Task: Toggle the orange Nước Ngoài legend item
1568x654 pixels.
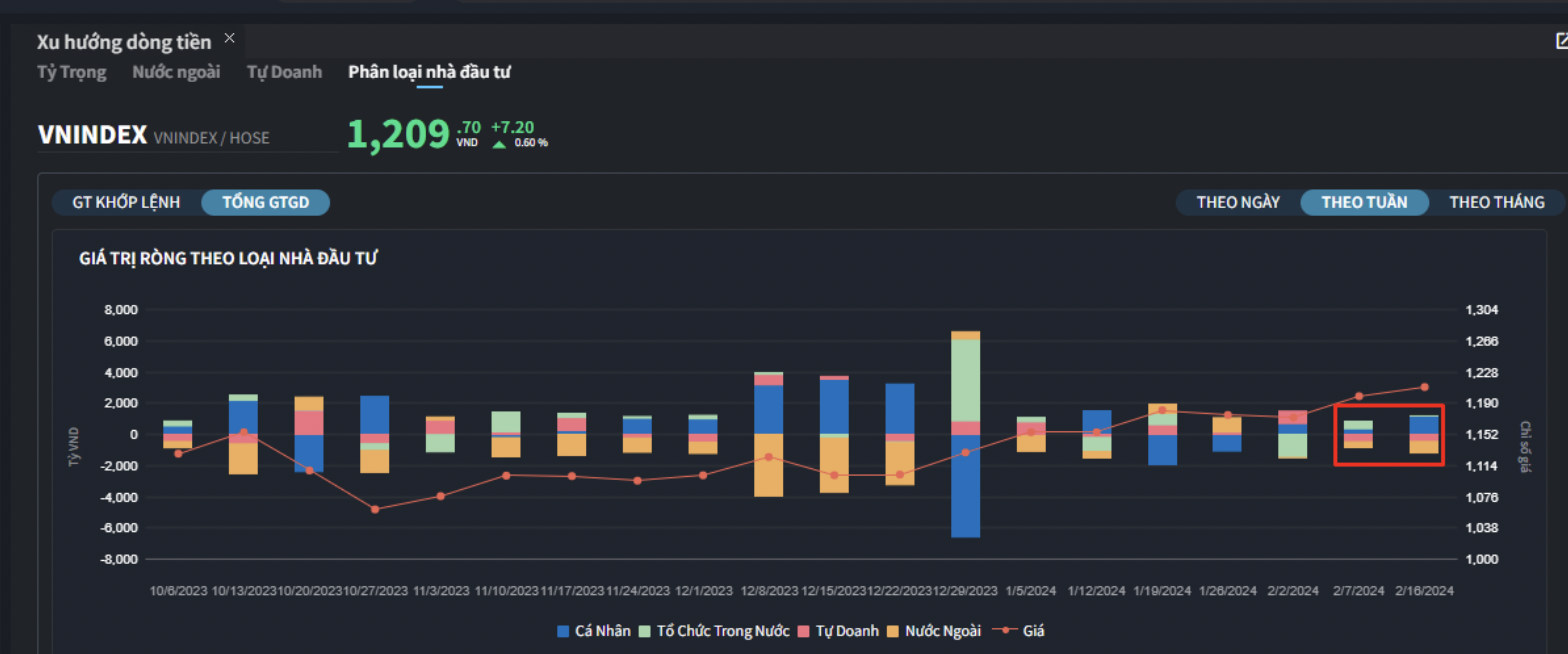Action: pyautogui.click(x=893, y=632)
